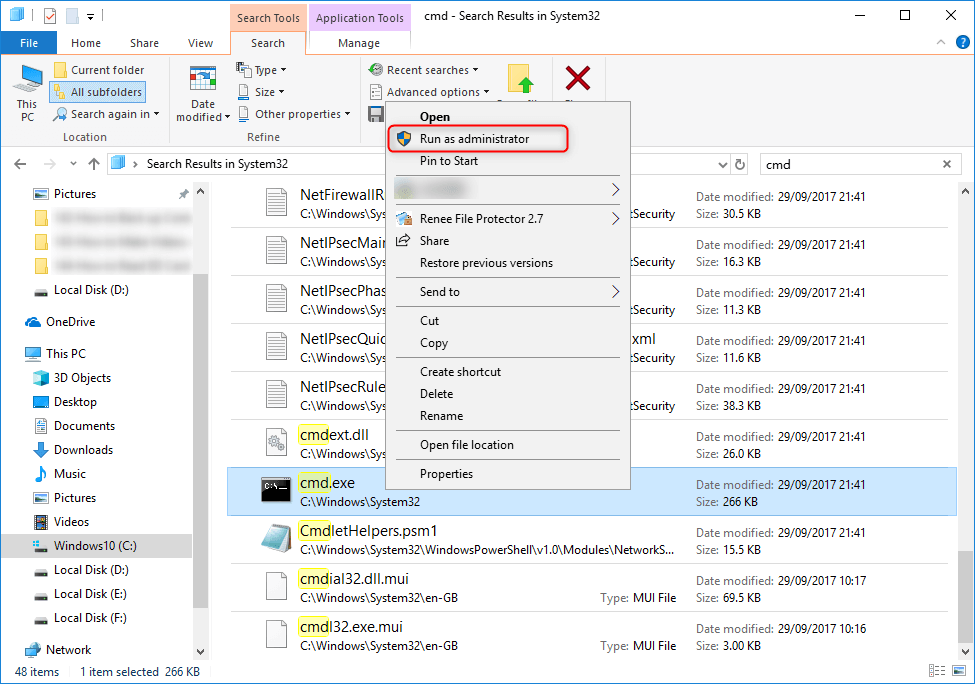Switch to large icons view

959,671
